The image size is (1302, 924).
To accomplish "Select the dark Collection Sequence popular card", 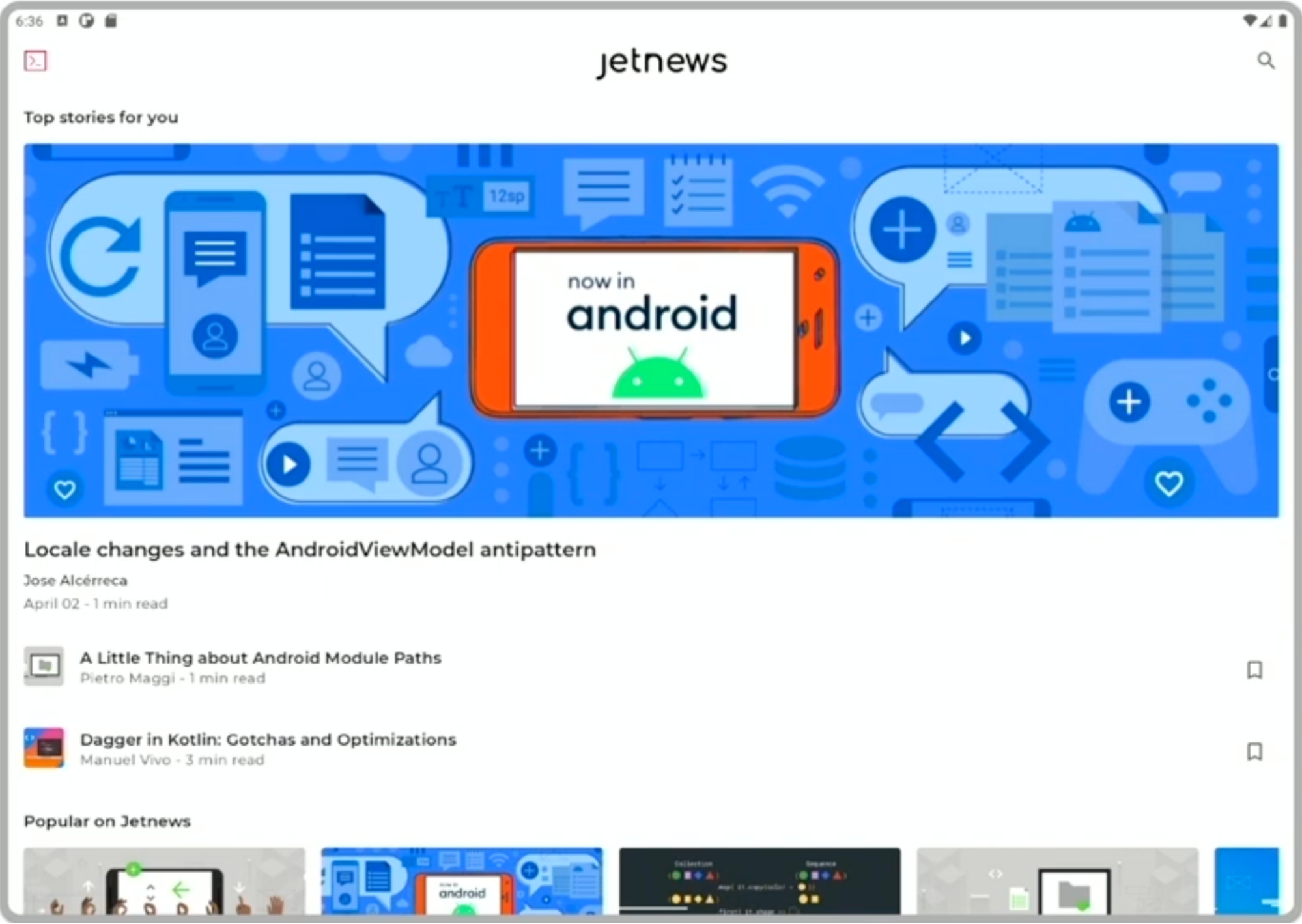I will pyautogui.click(x=759, y=881).
